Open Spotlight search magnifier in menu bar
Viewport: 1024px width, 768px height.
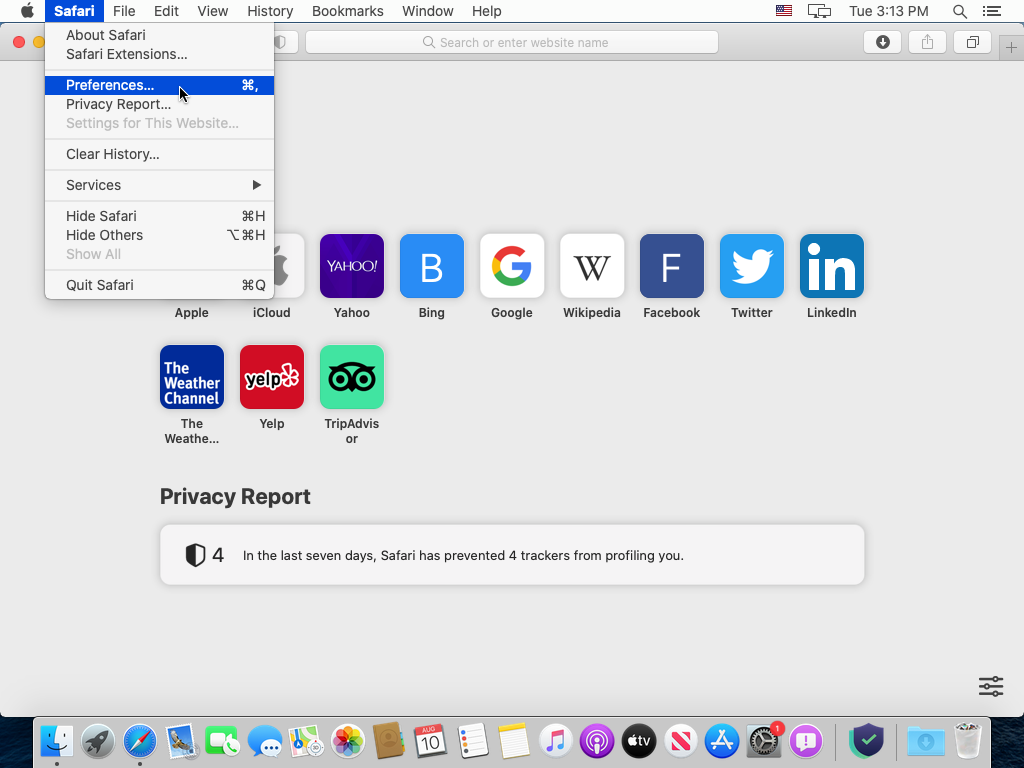pyautogui.click(x=959, y=11)
